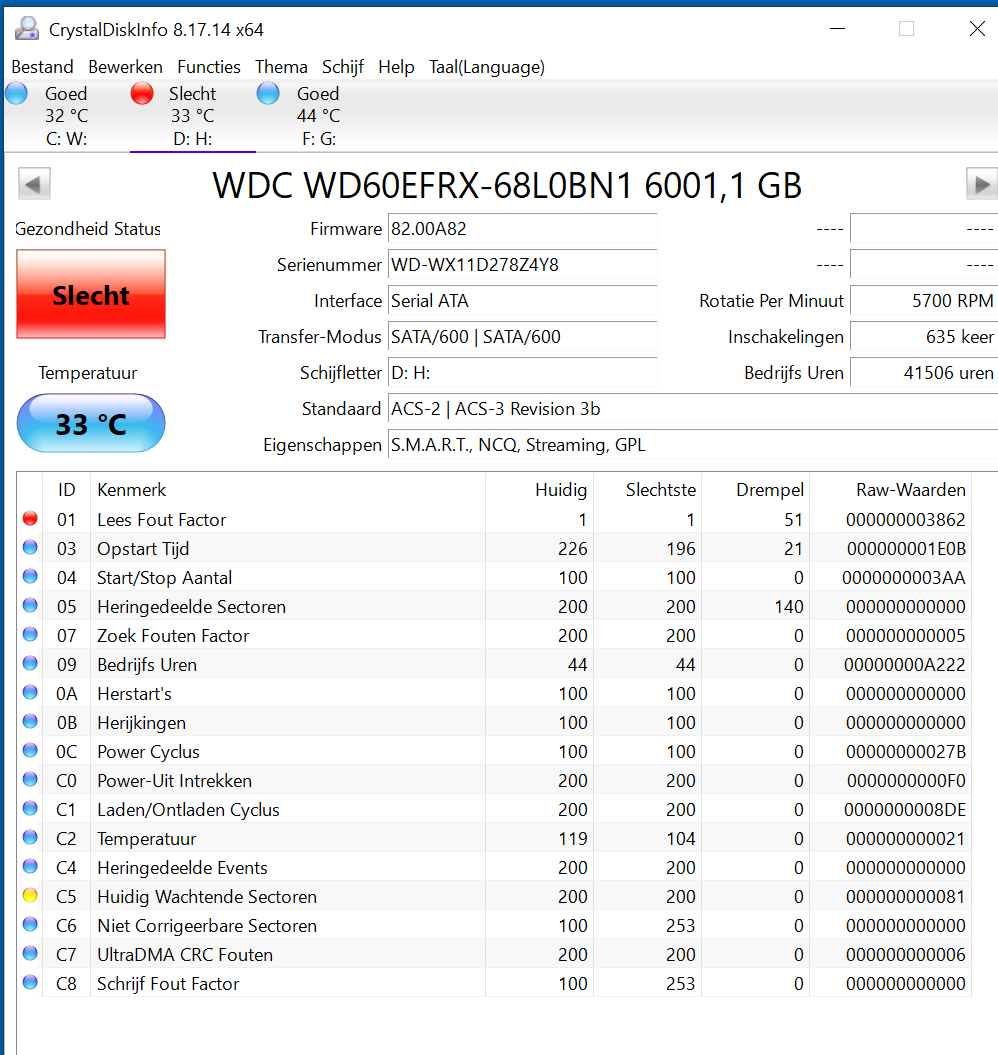Click status icon of Niet Corrigeerbare Sectoren
This screenshot has height=1055, width=998.
click(30, 924)
